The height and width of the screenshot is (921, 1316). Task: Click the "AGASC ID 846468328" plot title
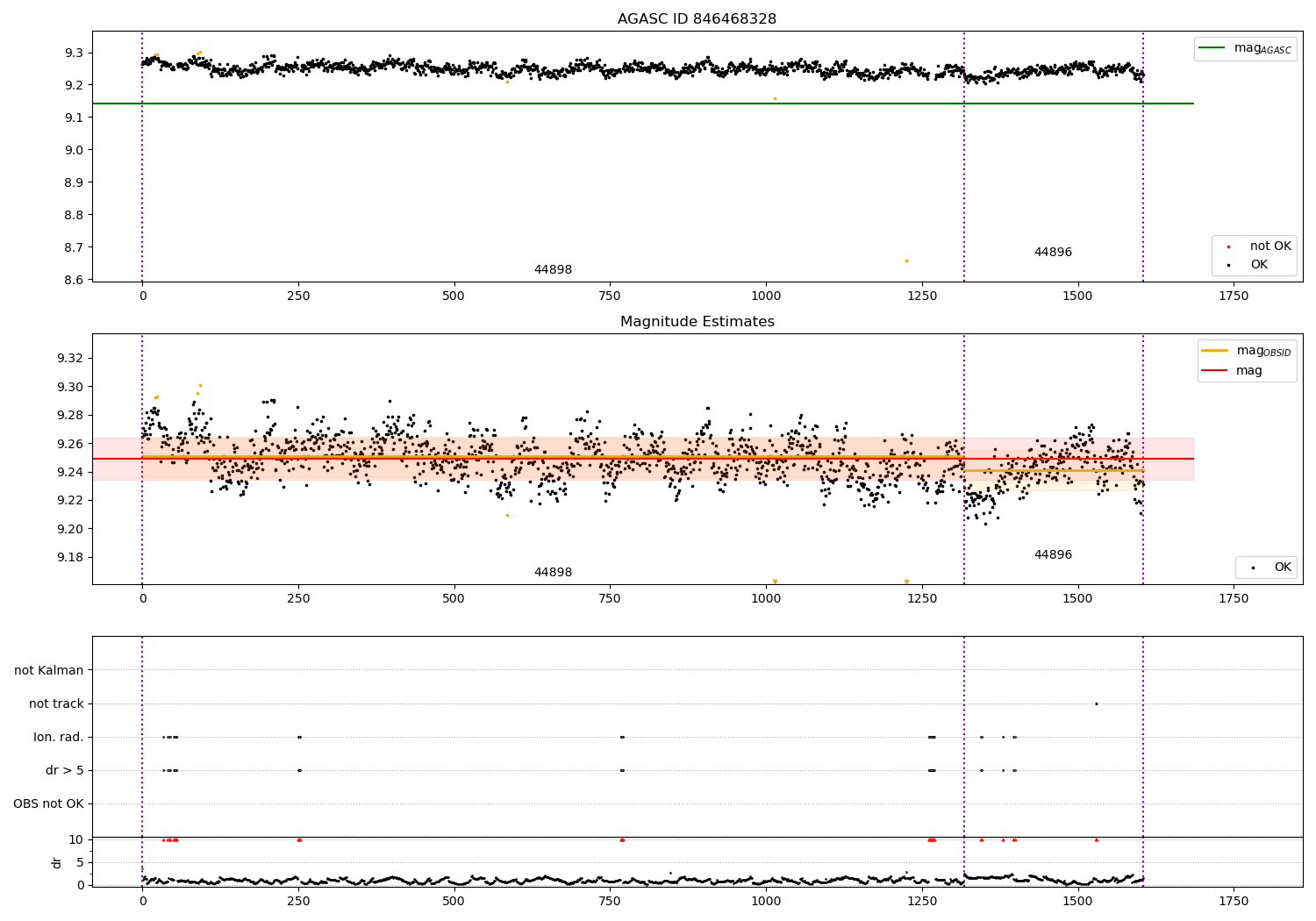click(697, 19)
